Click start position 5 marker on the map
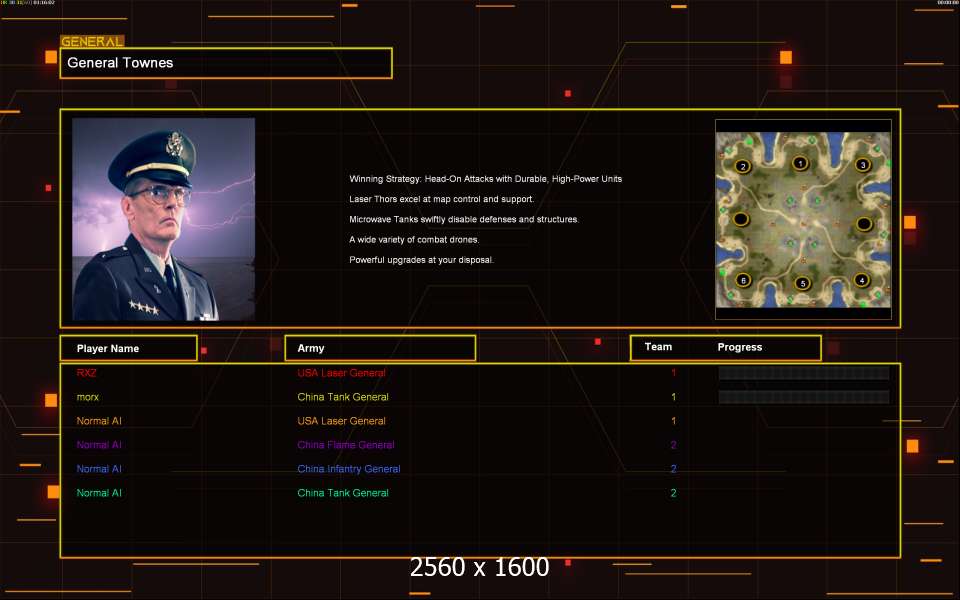The width and height of the screenshot is (960, 600). (x=803, y=283)
